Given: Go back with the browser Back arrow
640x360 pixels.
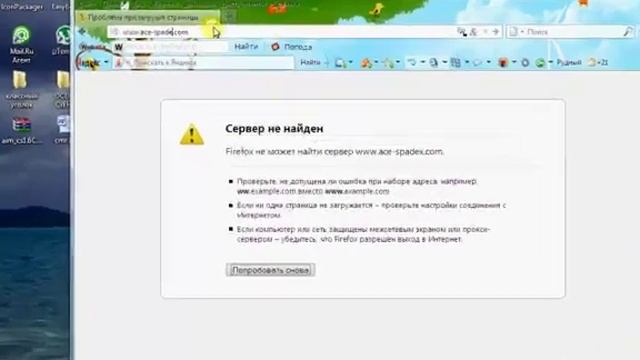Looking at the screenshot, I should (x=82, y=31).
